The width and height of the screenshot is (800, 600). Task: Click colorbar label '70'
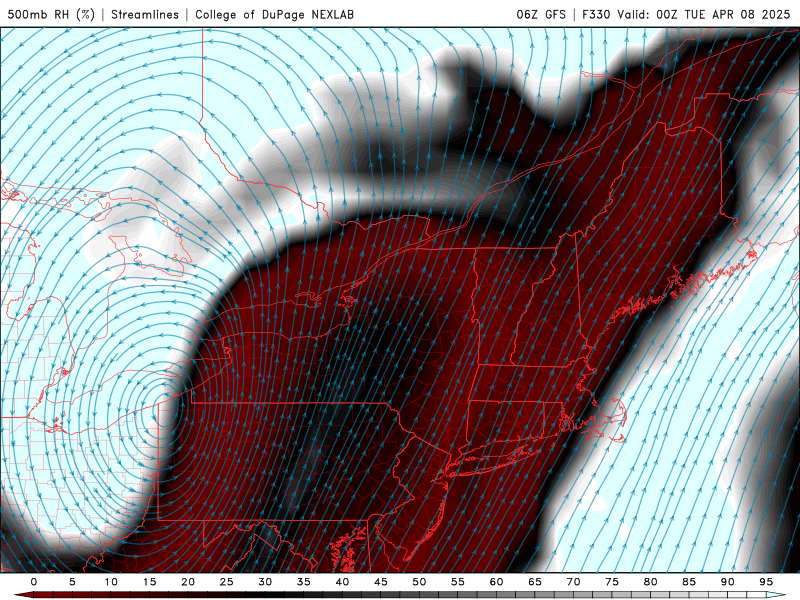click(x=573, y=582)
